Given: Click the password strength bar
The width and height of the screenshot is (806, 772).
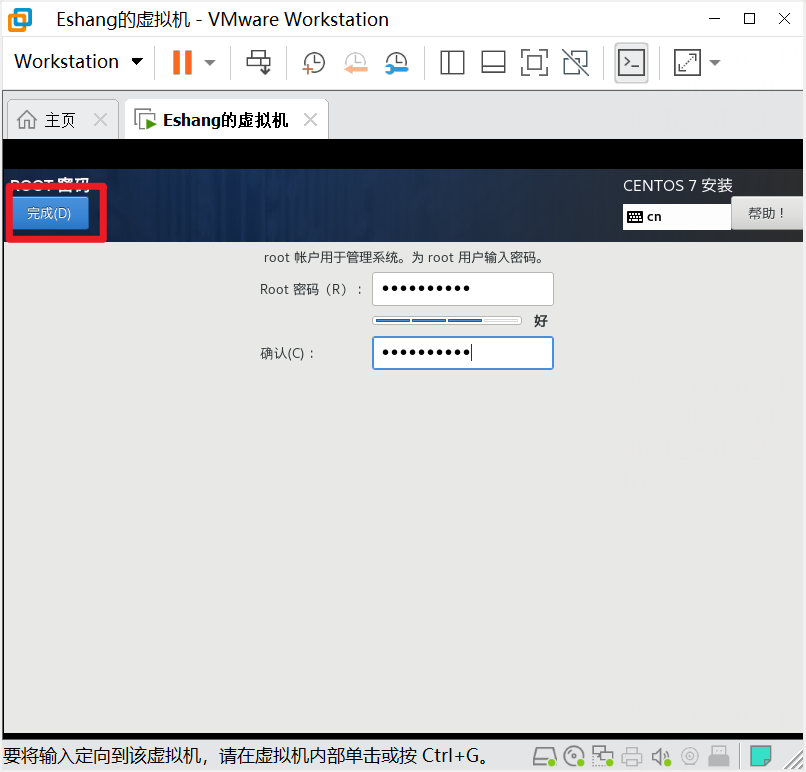Looking at the screenshot, I should [447, 321].
